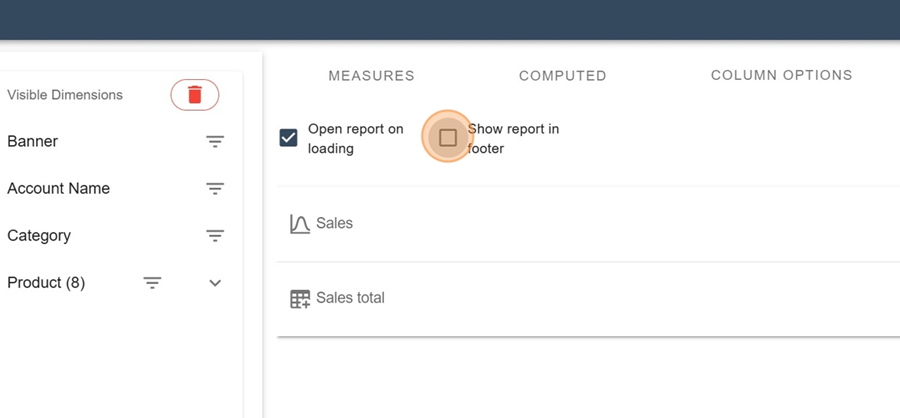Switch to the Computed tab

click(562, 76)
